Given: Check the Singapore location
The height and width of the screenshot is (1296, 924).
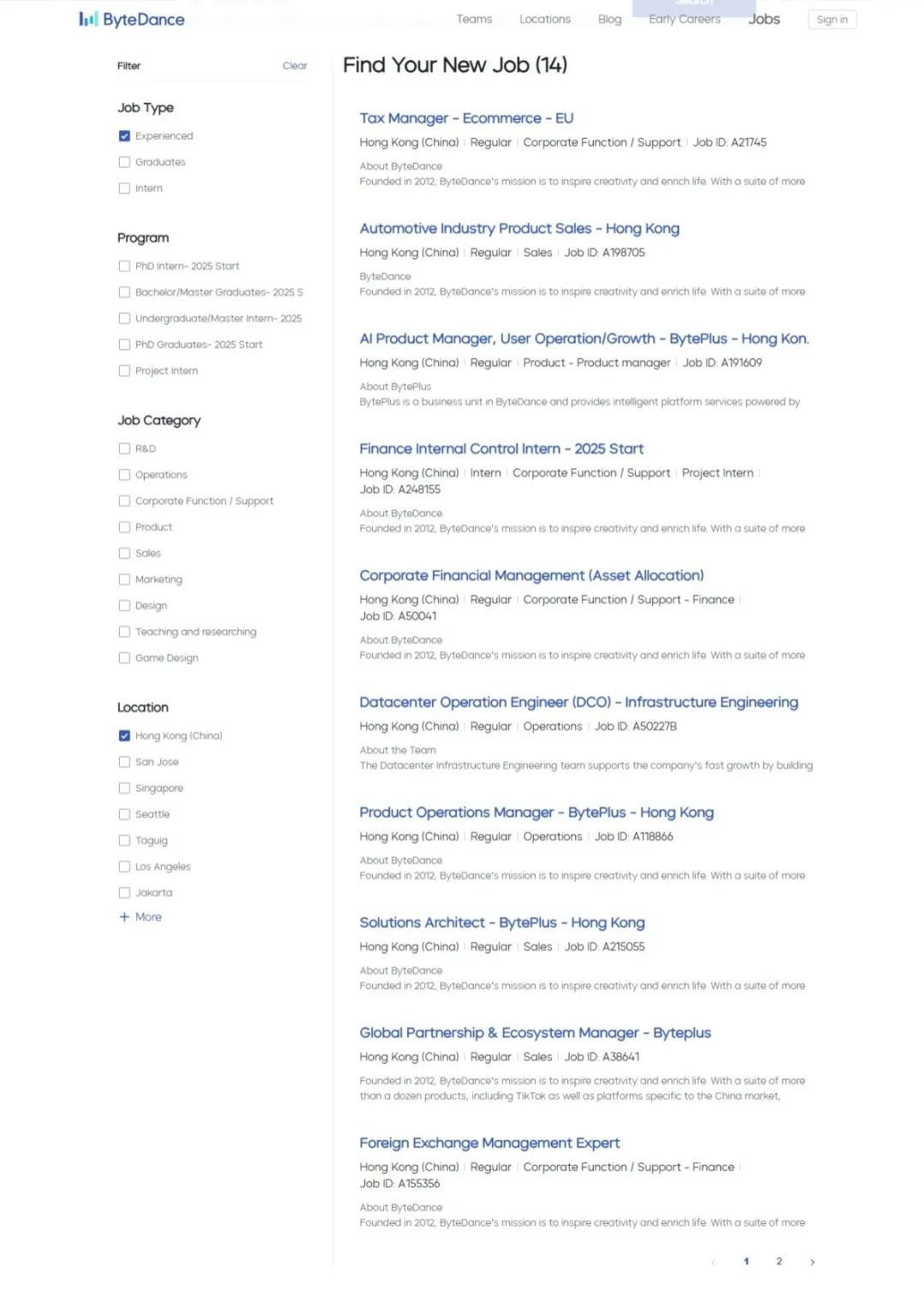Looking at the screenshot, I should pyautogui.click(x=124, y=788).
